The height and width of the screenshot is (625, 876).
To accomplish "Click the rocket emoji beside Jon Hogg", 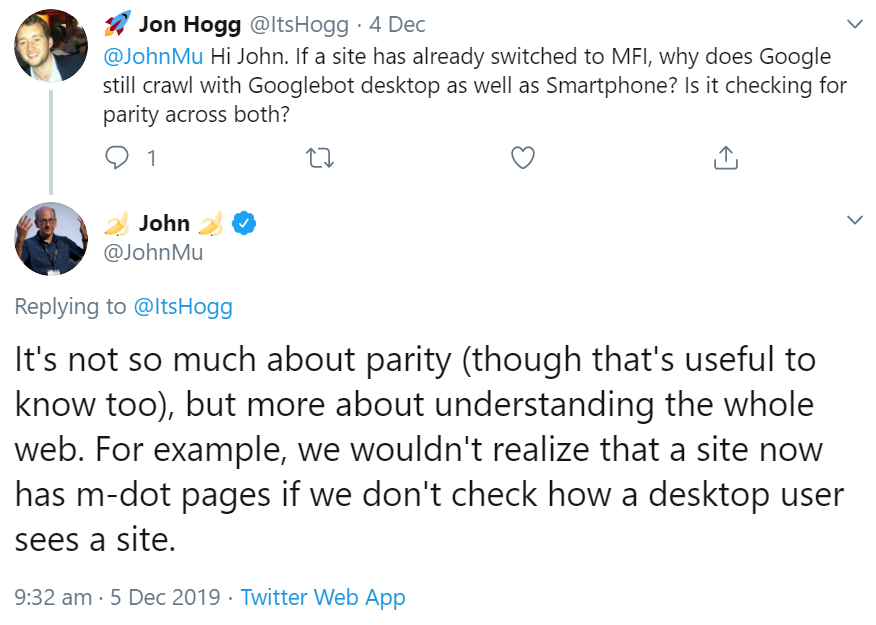I will pos(117,24).
